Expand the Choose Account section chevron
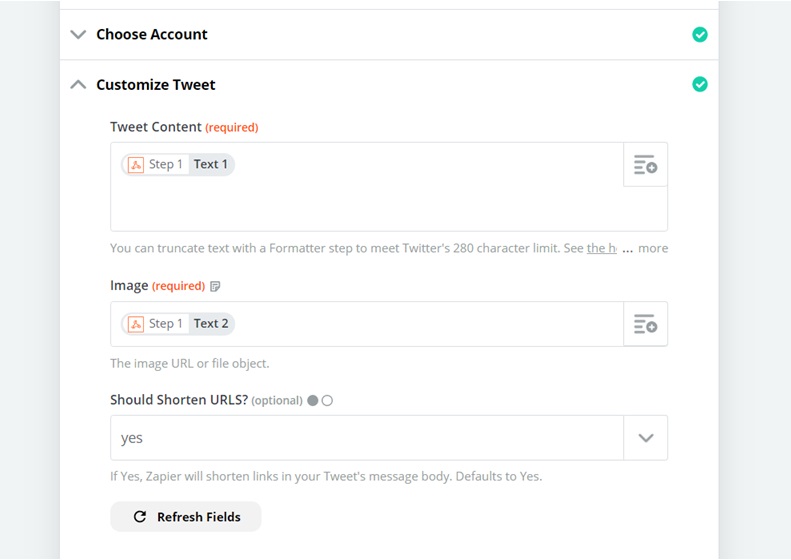This screenshot has width=791, height=560. pyautogui.click(x=78, y=34)
